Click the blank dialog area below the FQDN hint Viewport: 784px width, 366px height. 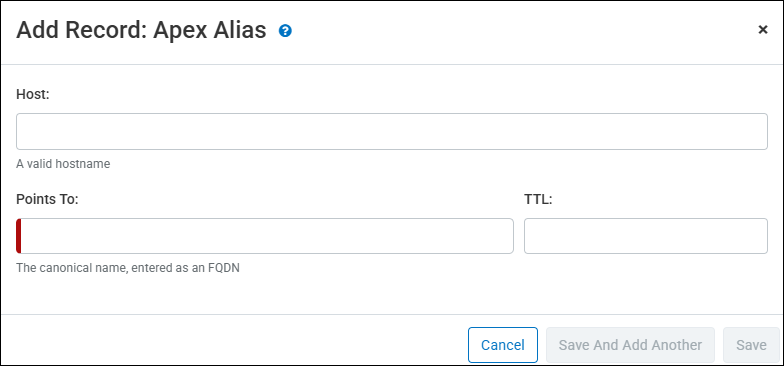click(x=392, y=295)
